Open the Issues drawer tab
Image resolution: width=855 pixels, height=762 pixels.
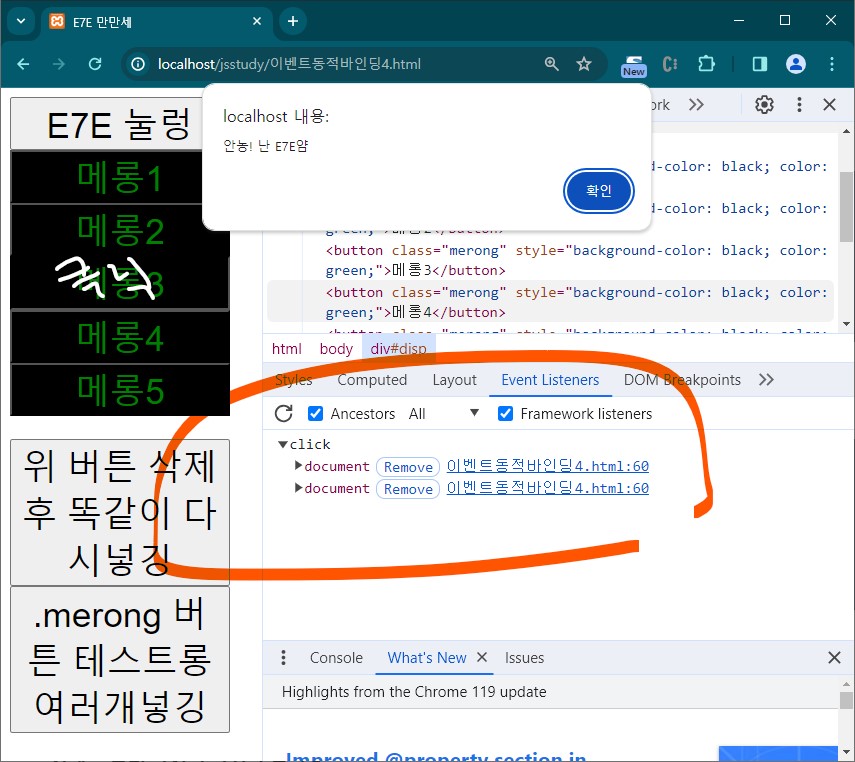point(524,658)
